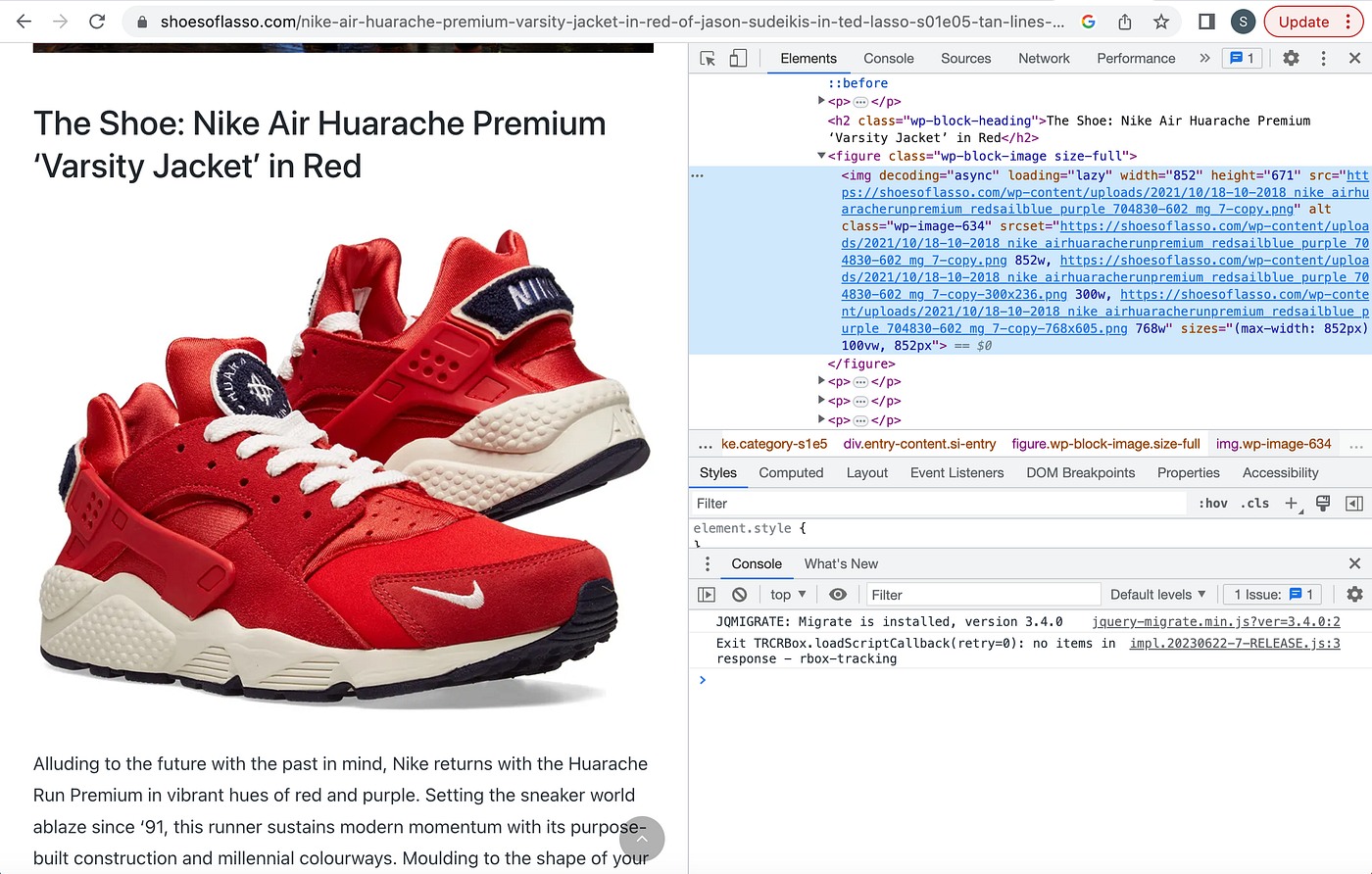Close the DevTools panel
The image size is (1372, 874).
point(1354,59)
